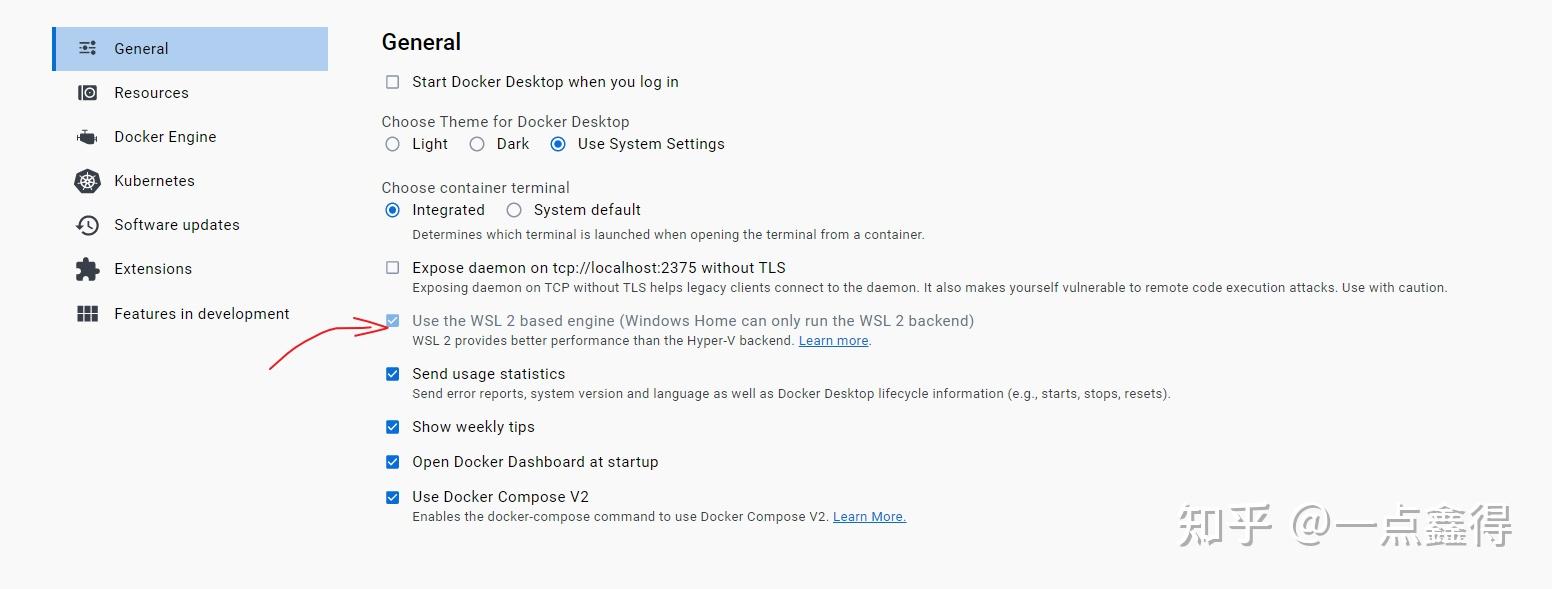Click the Software updates clock icon
Screen dimensions: 1552x589
tap(88, 225)
